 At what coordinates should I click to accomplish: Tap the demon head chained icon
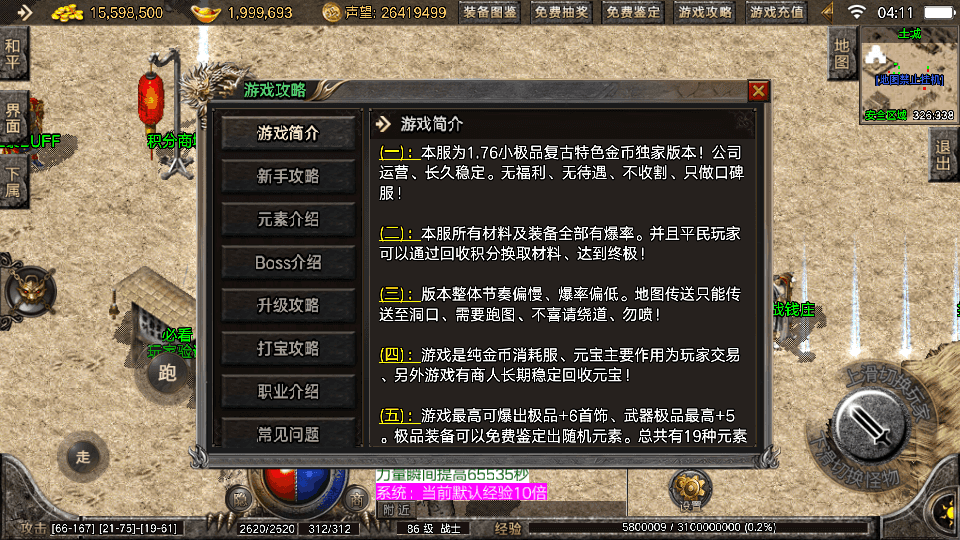click(29, 291)
